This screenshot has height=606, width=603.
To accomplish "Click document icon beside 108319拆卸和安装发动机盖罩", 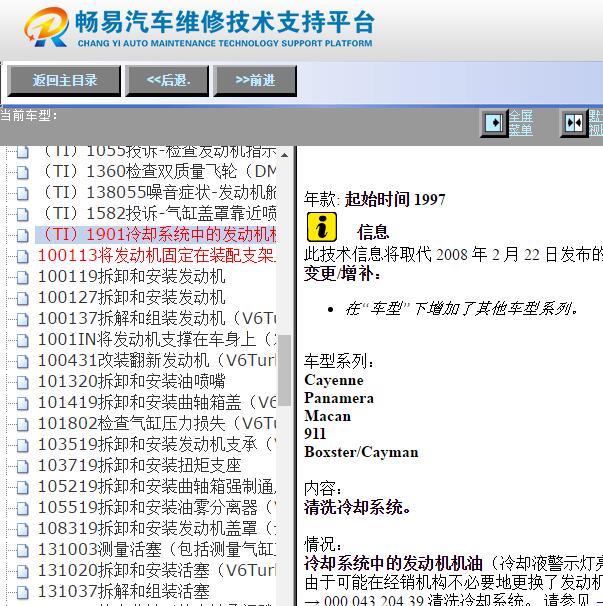I will coord(22,529).
